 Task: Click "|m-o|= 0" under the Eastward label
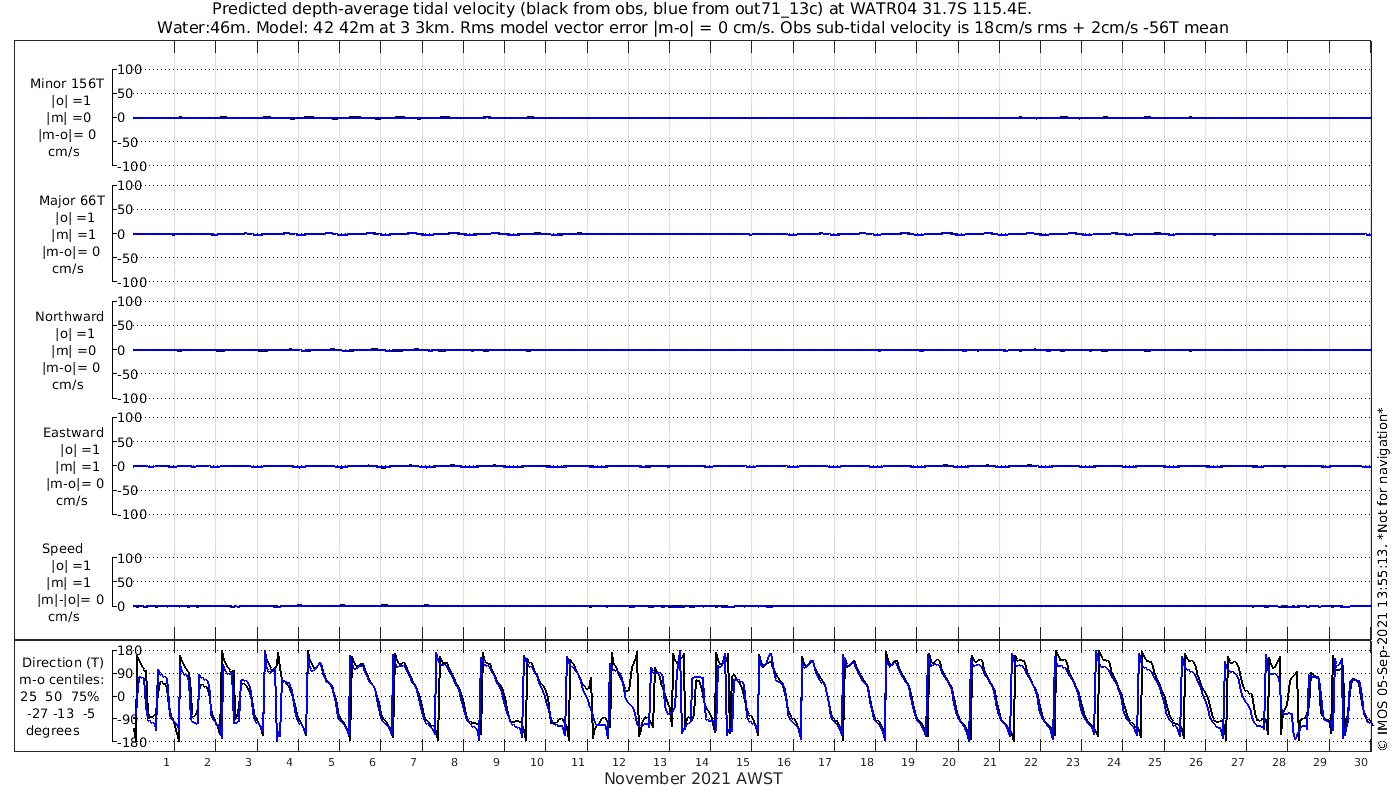pyautogui.click(x=74, y=483)
